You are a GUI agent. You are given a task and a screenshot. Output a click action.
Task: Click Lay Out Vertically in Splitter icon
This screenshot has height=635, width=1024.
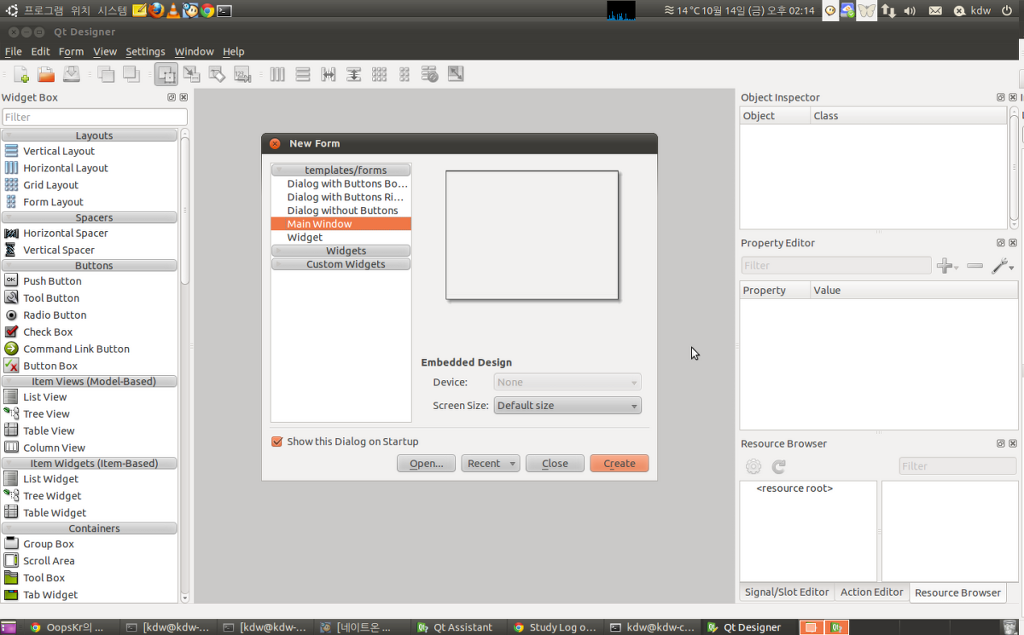[x=353, y=74]
